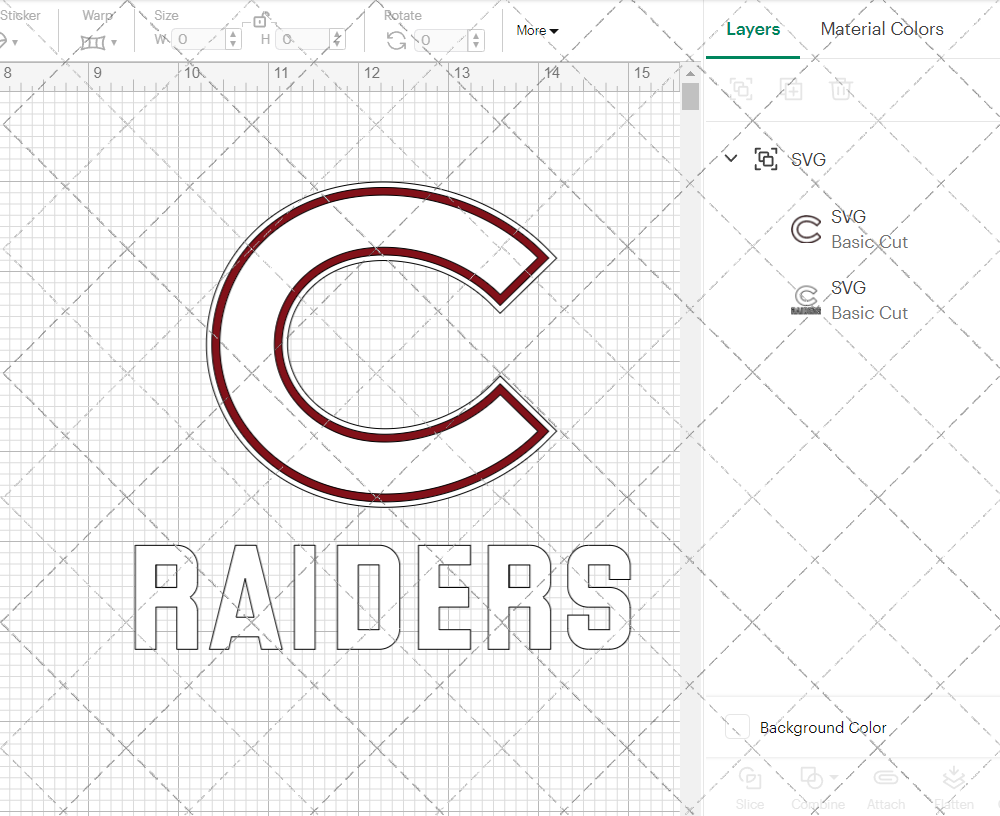
Task: Select the SVG group icon in layers
Action: point(765,159)
